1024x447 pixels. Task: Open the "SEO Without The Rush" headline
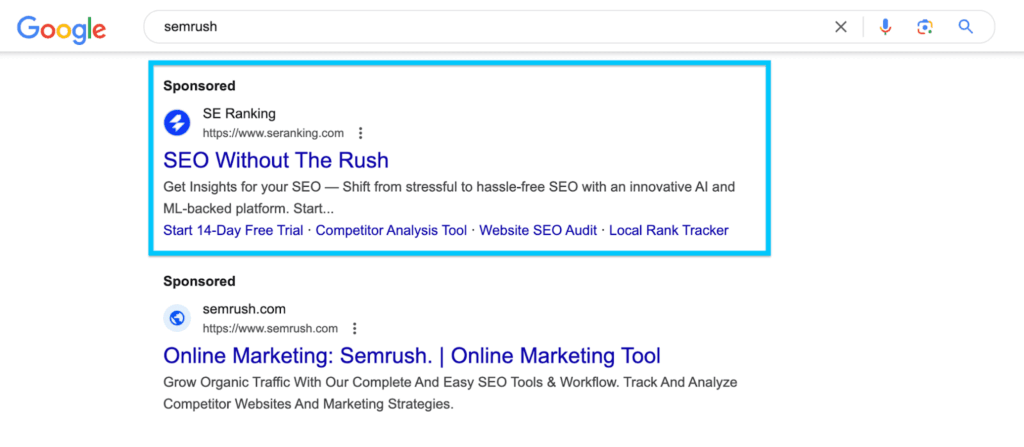[276, 160]
